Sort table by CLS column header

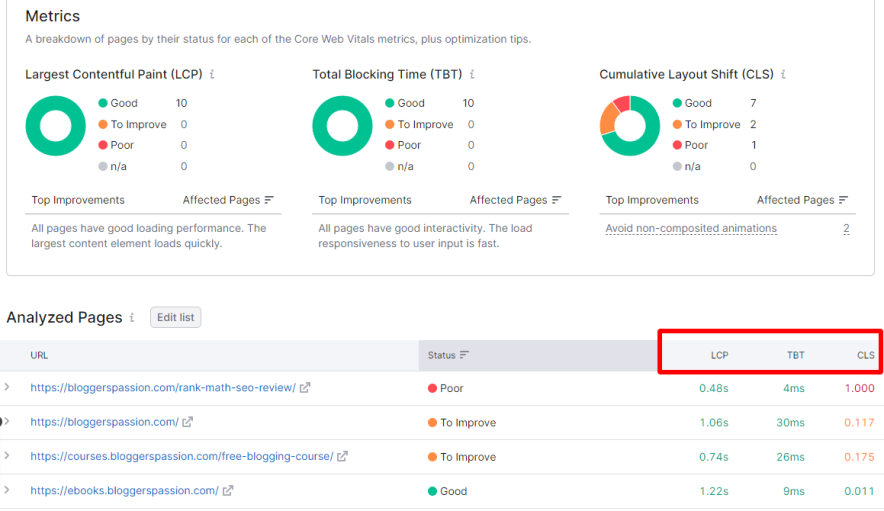click(x=865, y=355)
